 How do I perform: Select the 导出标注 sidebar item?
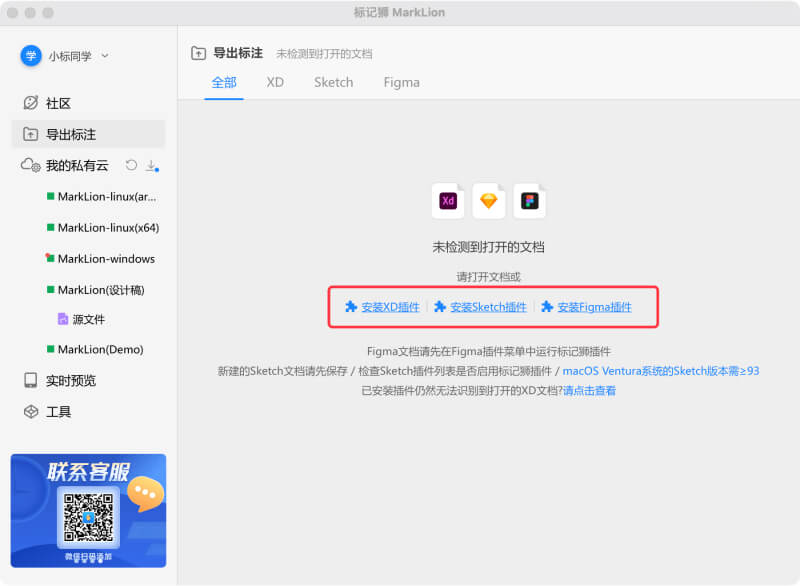pyautogui.click(x=70, y=134)
